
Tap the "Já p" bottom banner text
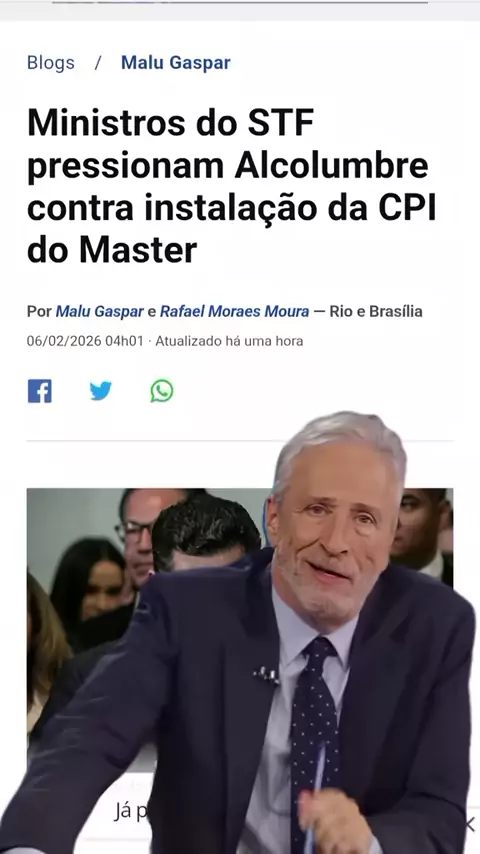[x=131, y=812]
